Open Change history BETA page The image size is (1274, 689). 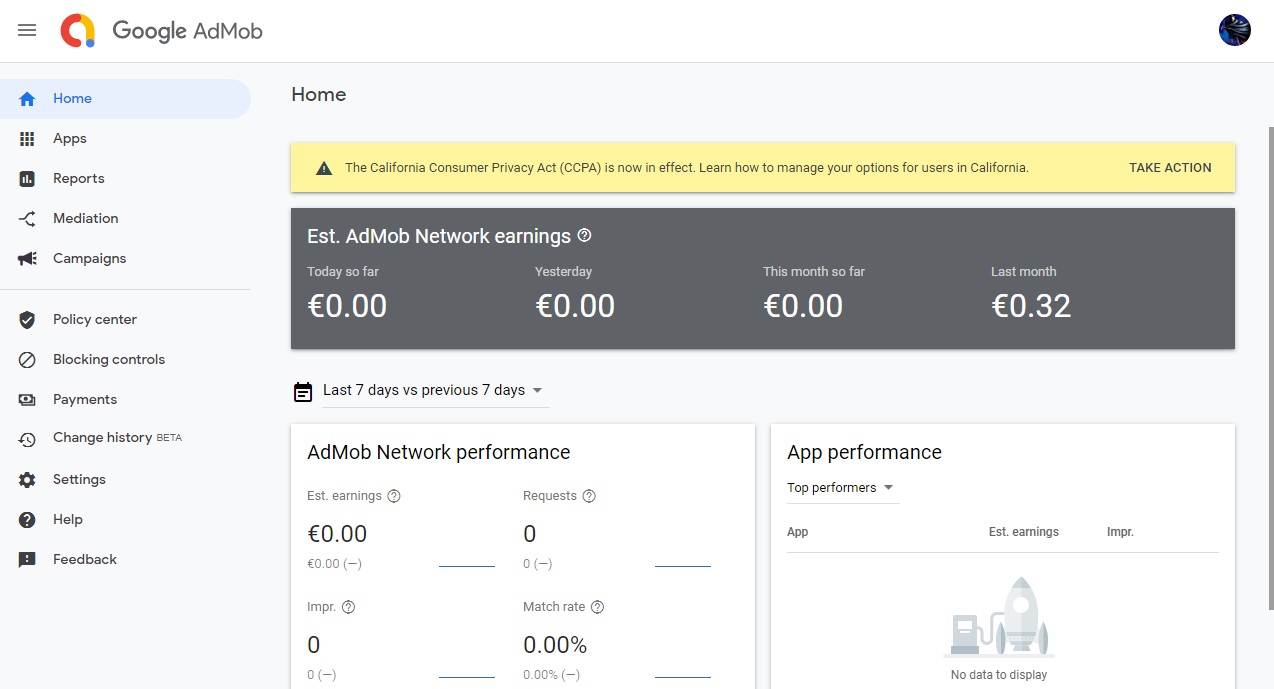(x=125, y=439)
